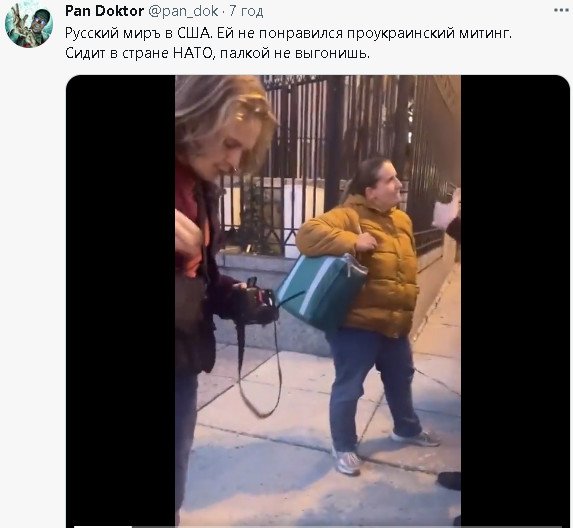This screenshot has height=528, width=573.
Task: Click the tweet line starting with Русский миръ
Action: click(x=288, y=33)
